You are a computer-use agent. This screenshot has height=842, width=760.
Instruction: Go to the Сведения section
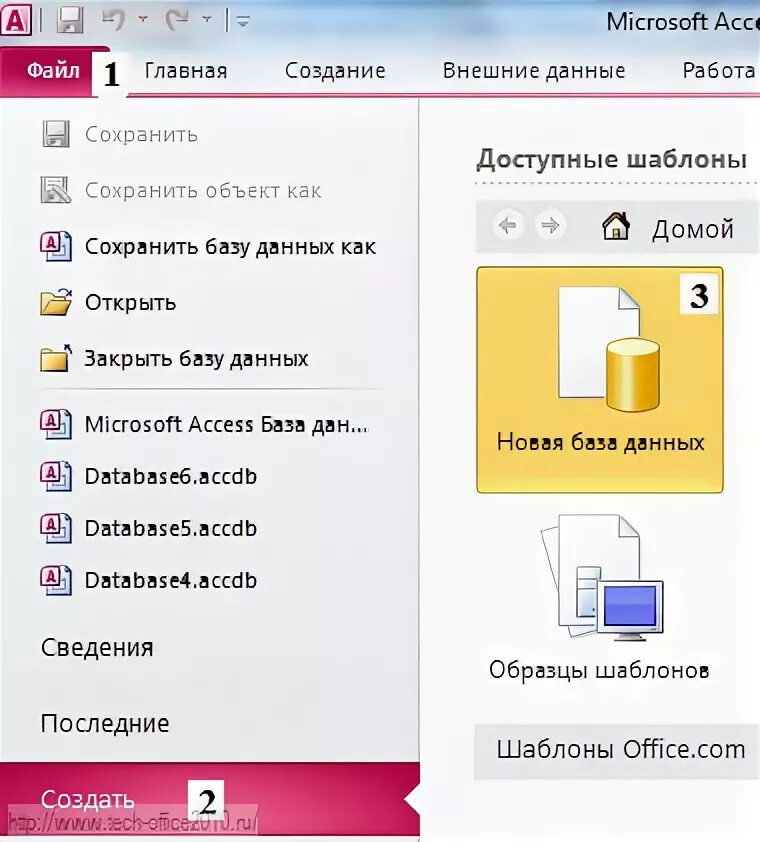pyautogui.click(x=97, y=648)
